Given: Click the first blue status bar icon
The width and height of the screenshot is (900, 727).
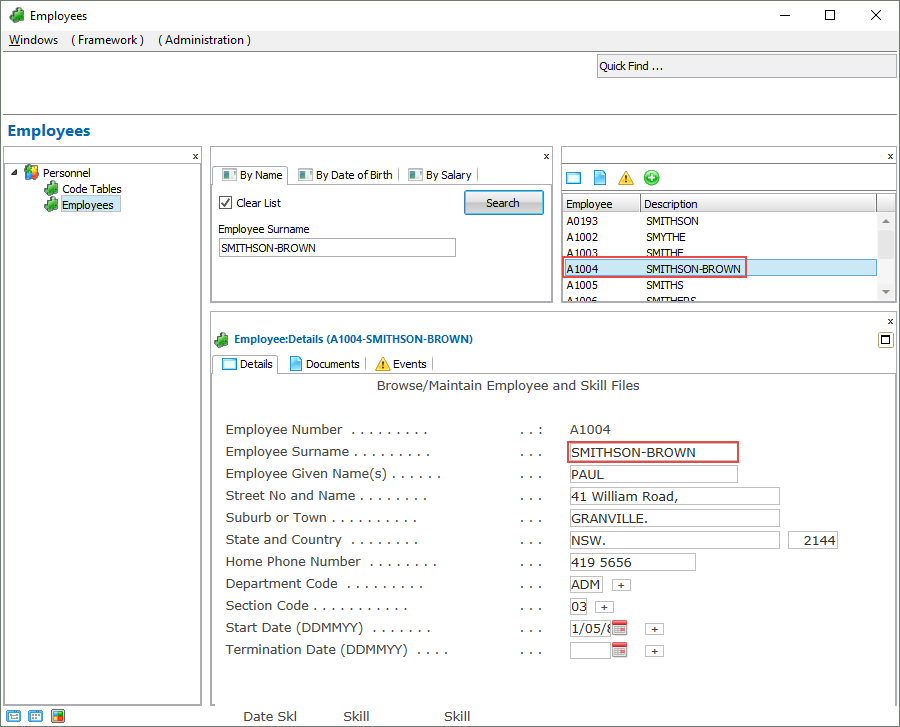Looking at the screenshot, I should 14,716.
